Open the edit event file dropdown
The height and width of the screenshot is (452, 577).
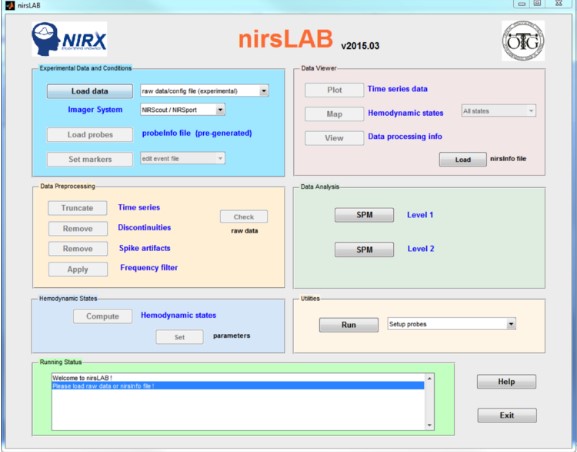[x=183, y=159]
